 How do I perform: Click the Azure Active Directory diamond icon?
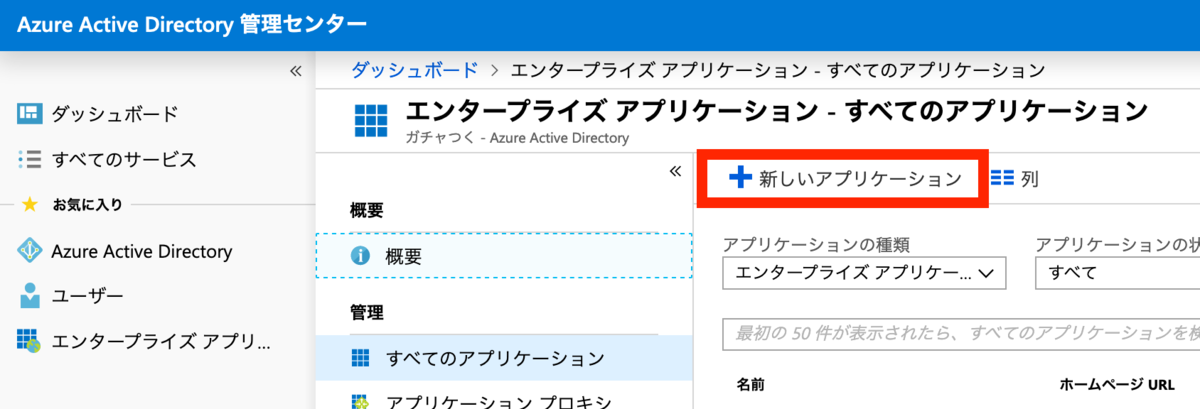[29, 251]
